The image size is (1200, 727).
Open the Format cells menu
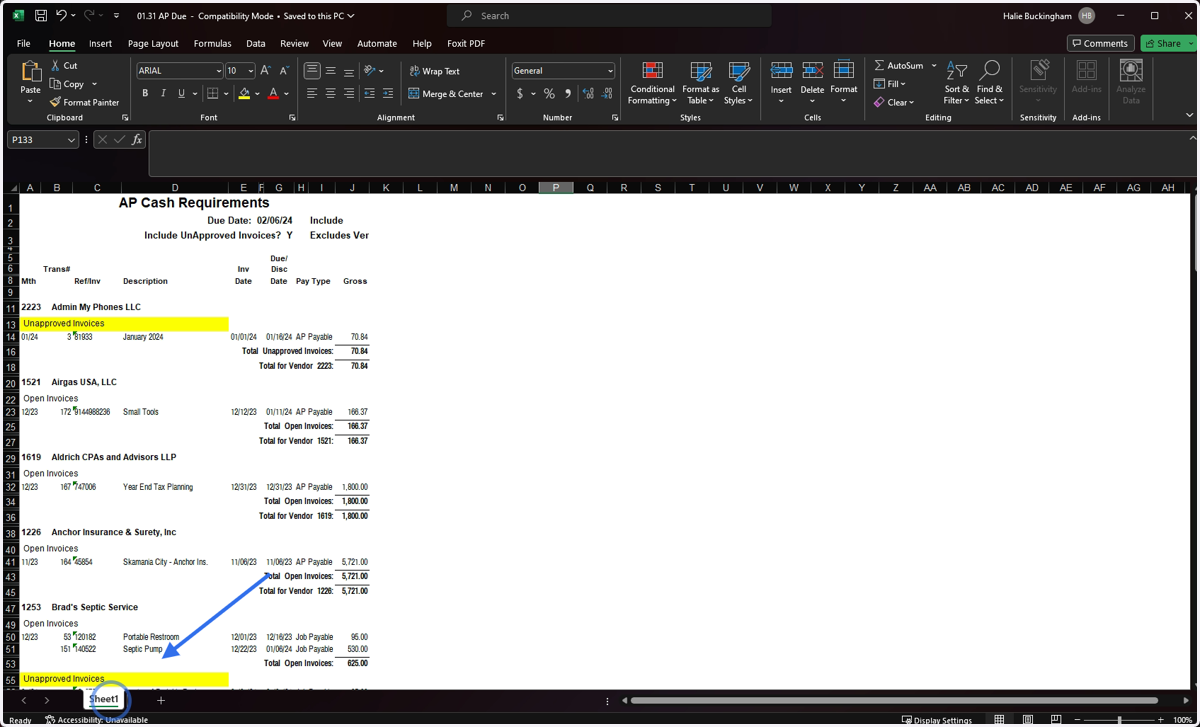pos(843,83)
